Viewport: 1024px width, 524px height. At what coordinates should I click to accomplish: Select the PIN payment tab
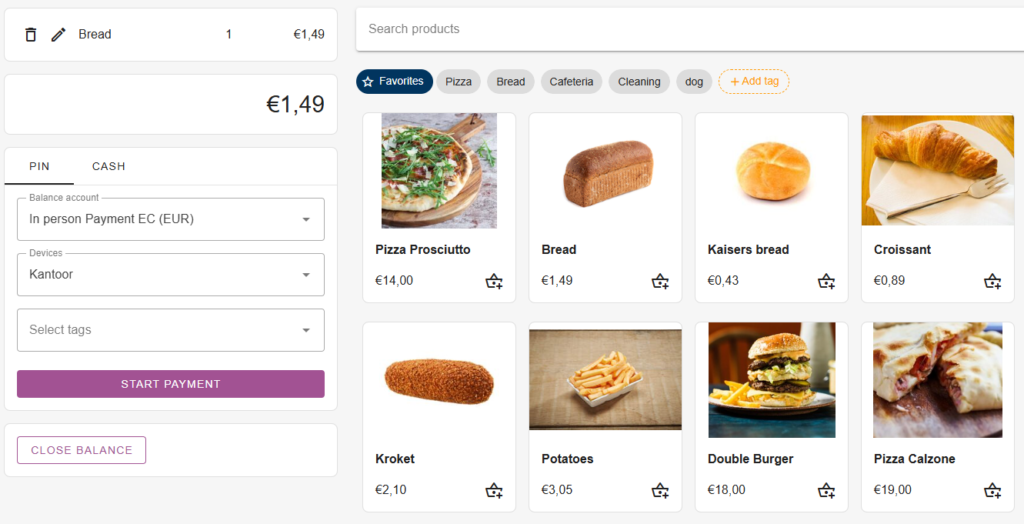39,166
